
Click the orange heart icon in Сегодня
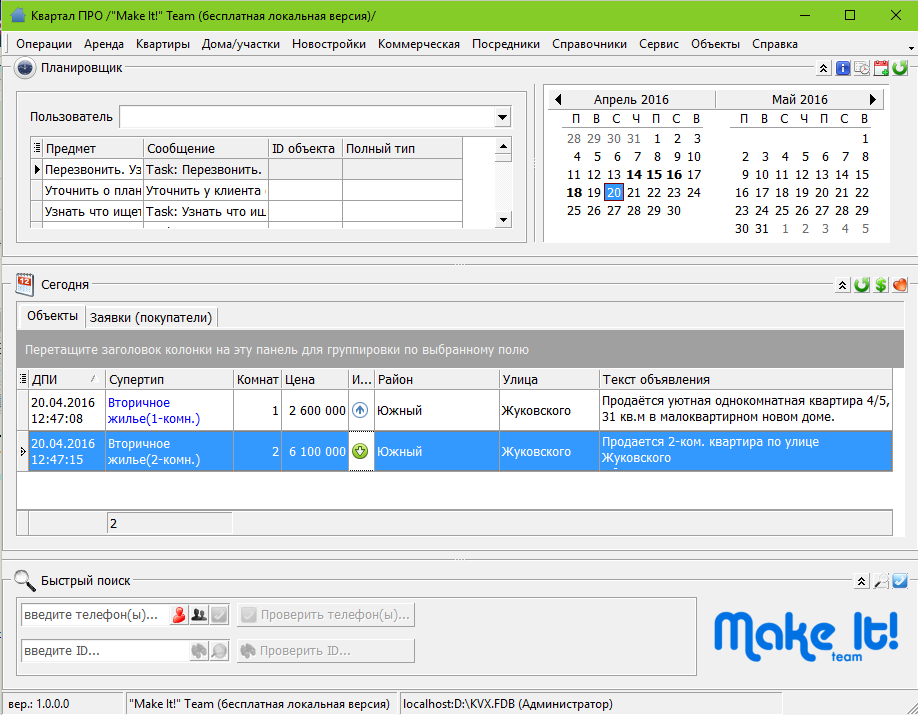[x=900, y=285]
